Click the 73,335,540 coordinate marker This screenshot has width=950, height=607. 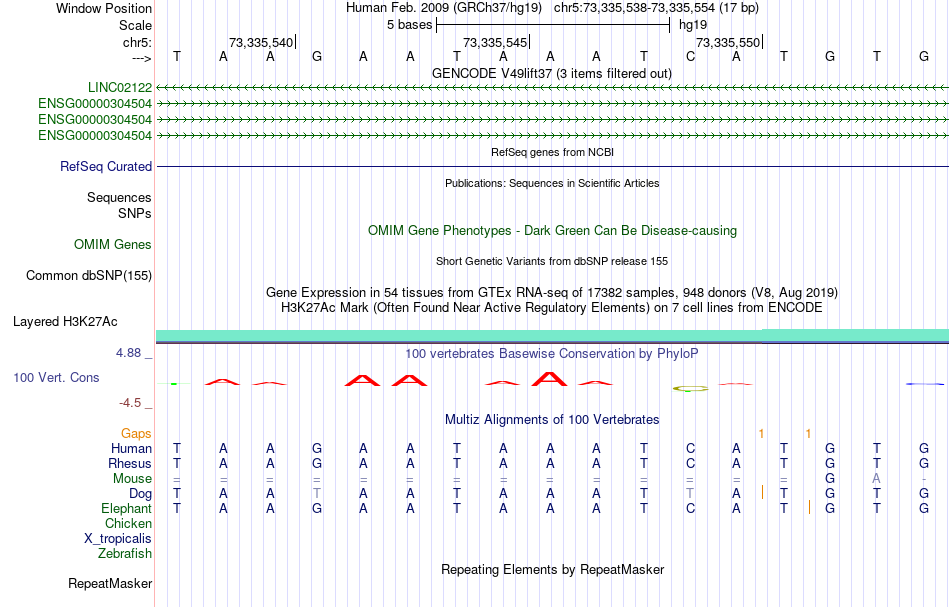point(261,42)
